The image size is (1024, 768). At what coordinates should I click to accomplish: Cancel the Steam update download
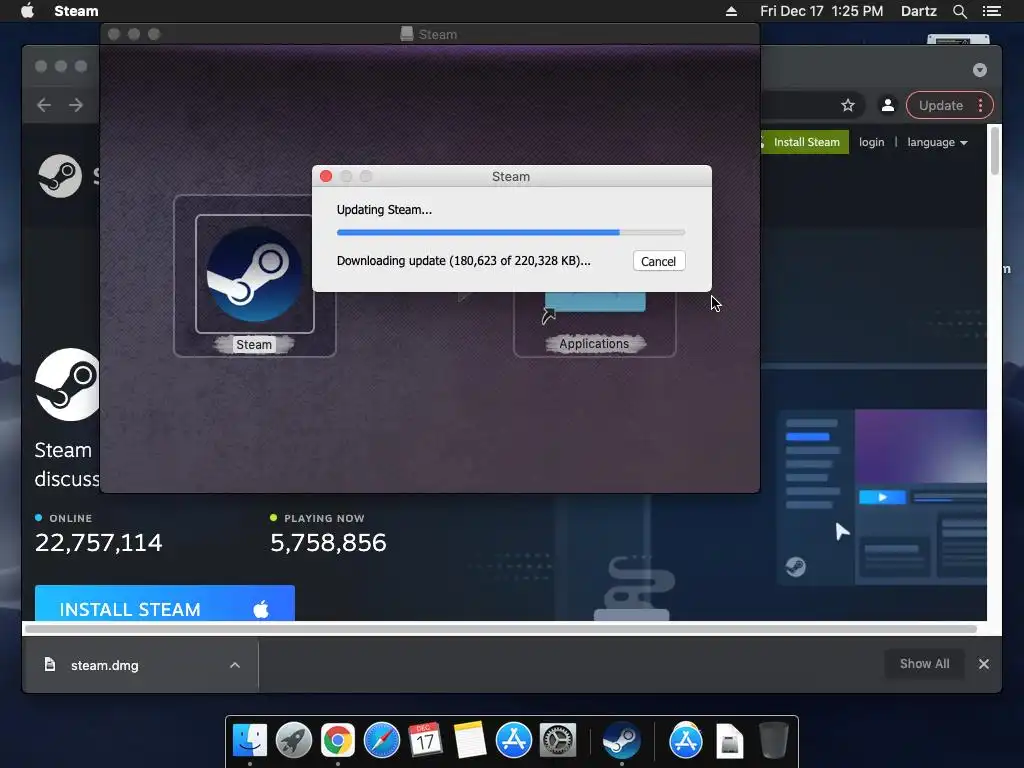658,261
